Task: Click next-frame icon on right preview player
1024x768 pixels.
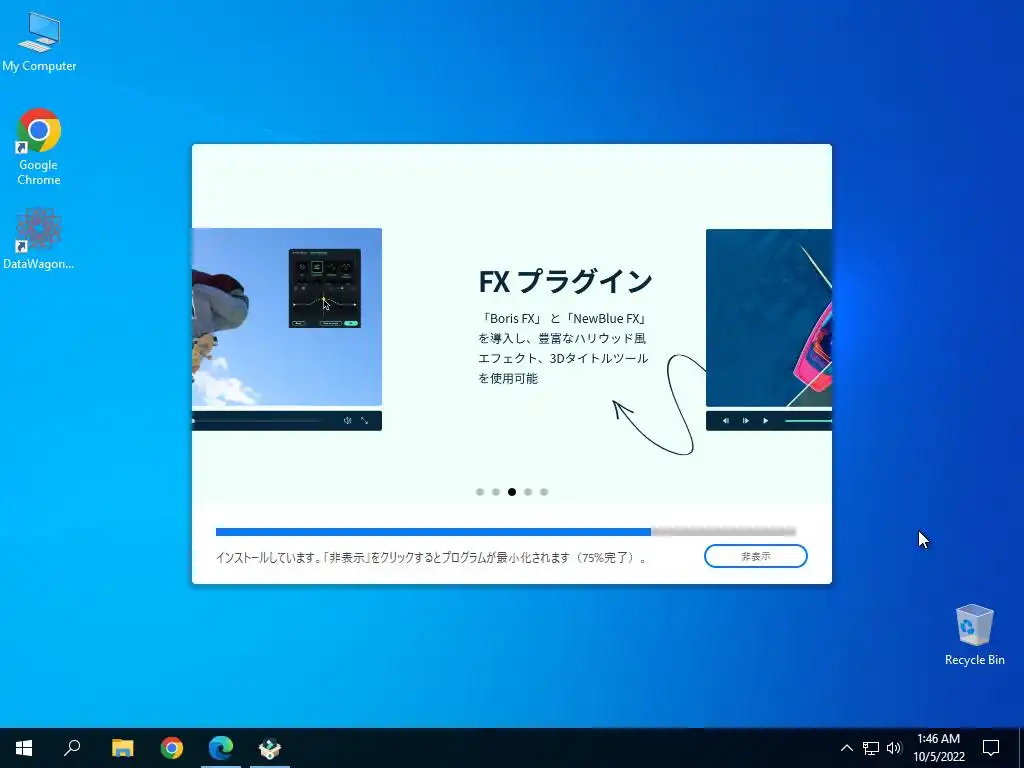Action: (745, 421)
